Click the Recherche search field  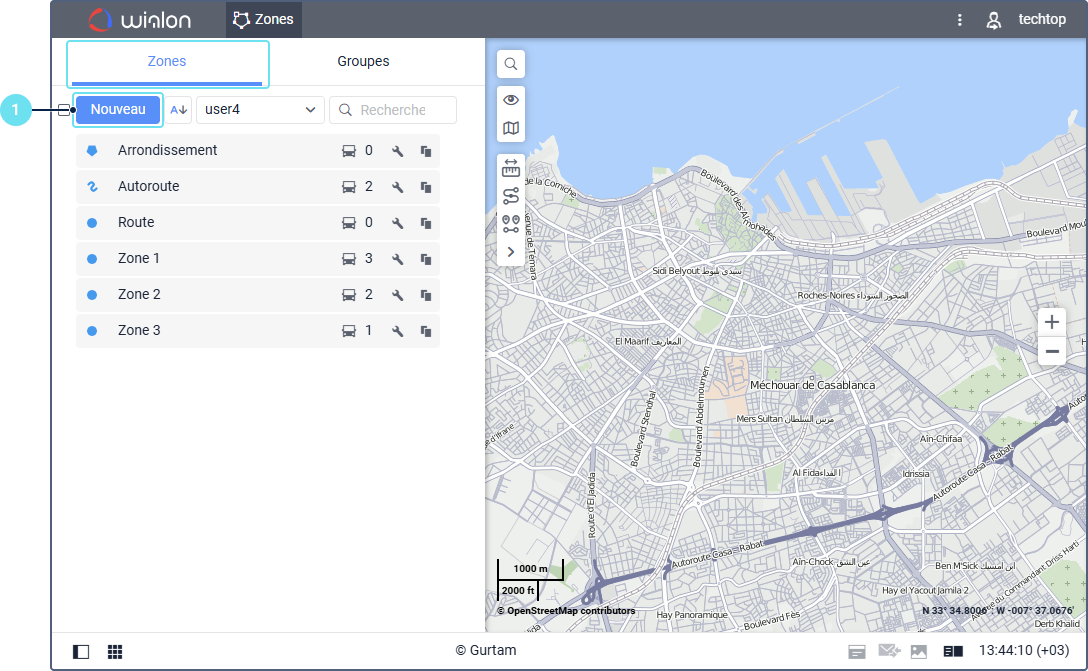[393, 110]
